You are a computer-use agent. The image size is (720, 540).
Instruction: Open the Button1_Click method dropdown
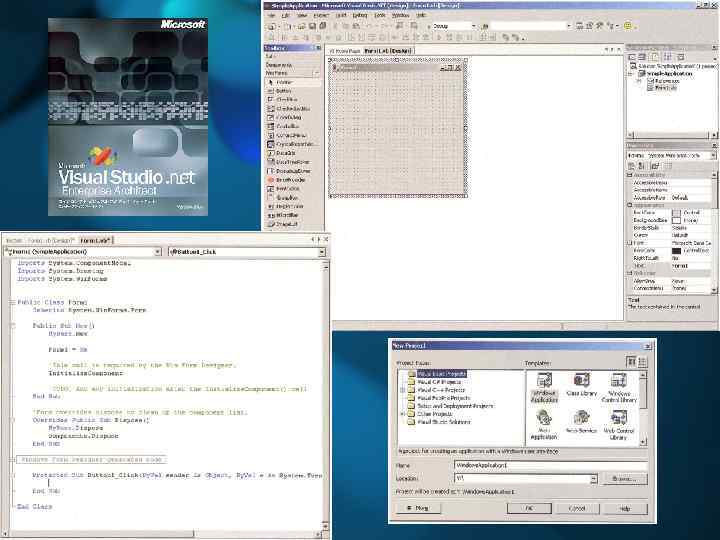[322, 252]
